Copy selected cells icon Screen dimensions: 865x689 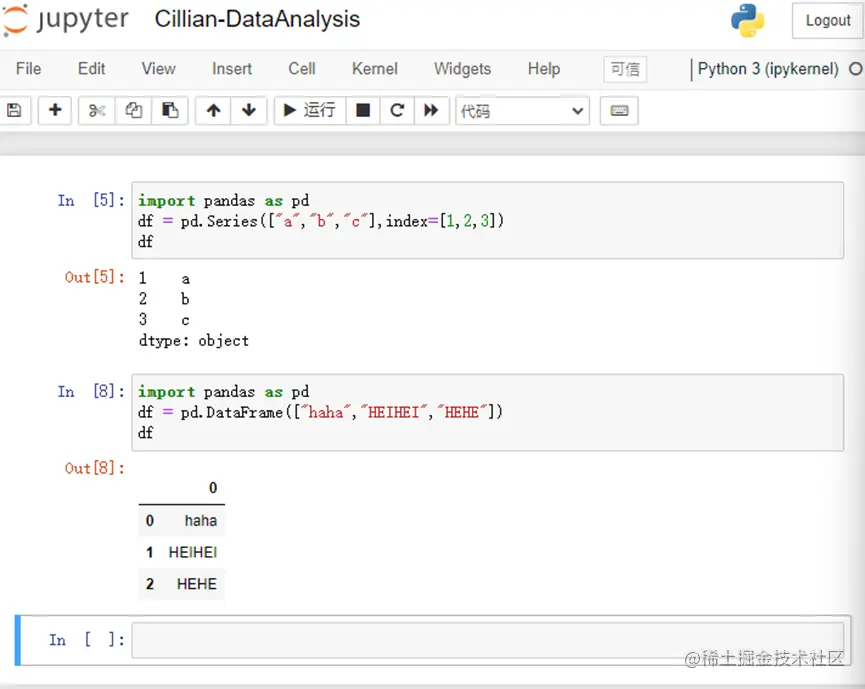[133, 110]
